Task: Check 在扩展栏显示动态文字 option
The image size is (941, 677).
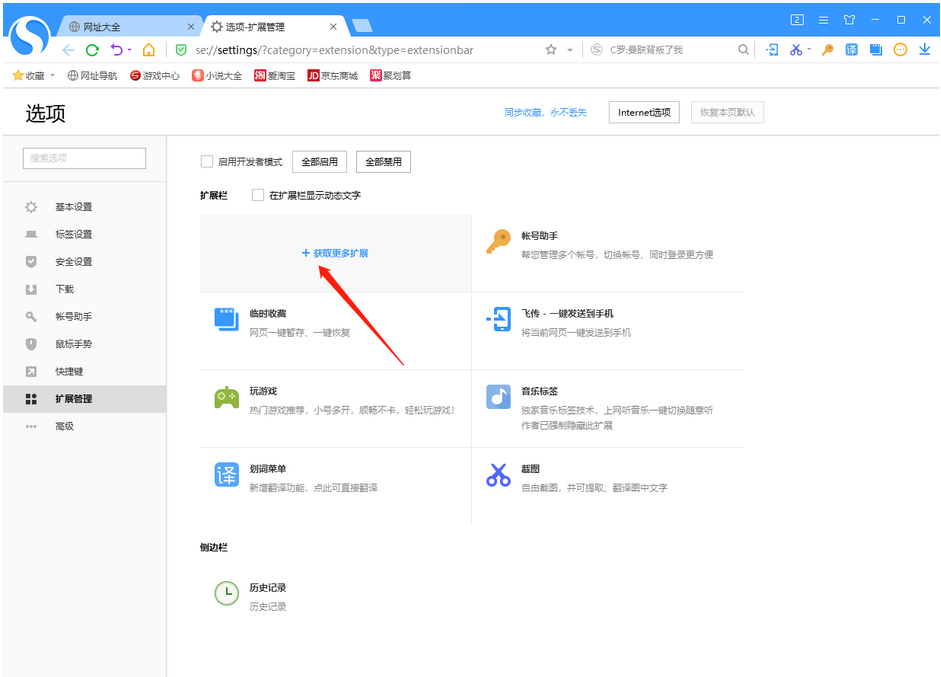Action: tap(258, 196)
